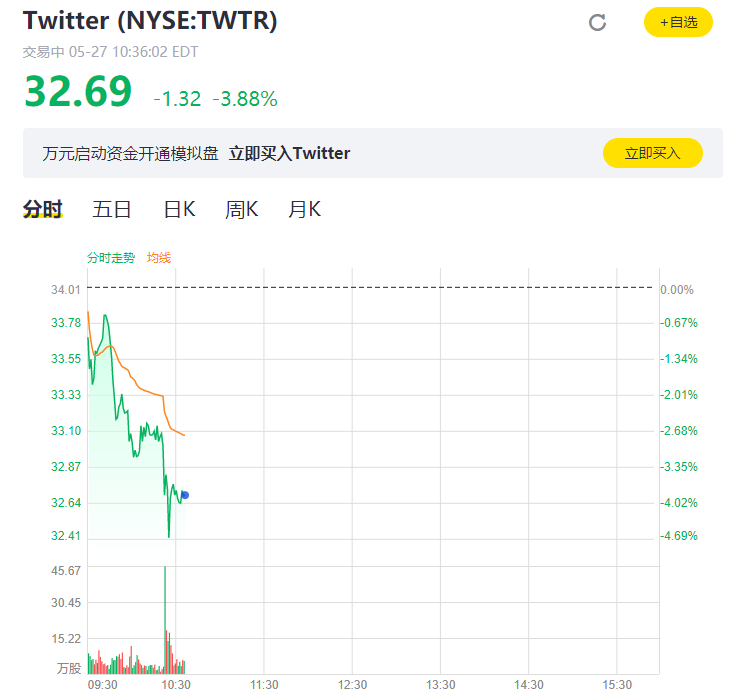
Task: Click the yellow 立即买入 button
Action: click(652, 153)
